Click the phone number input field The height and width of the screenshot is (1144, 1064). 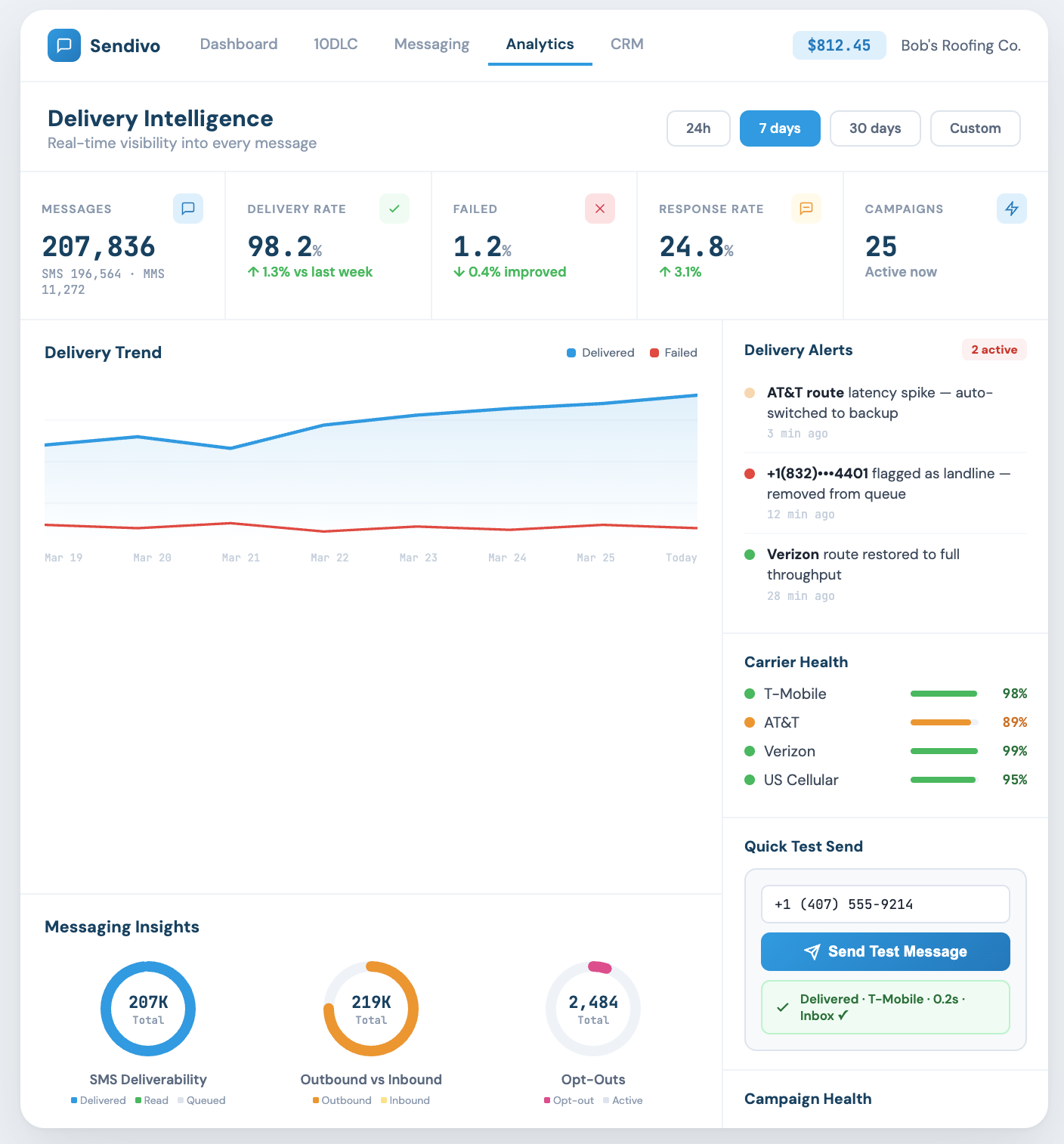(884, 904)
